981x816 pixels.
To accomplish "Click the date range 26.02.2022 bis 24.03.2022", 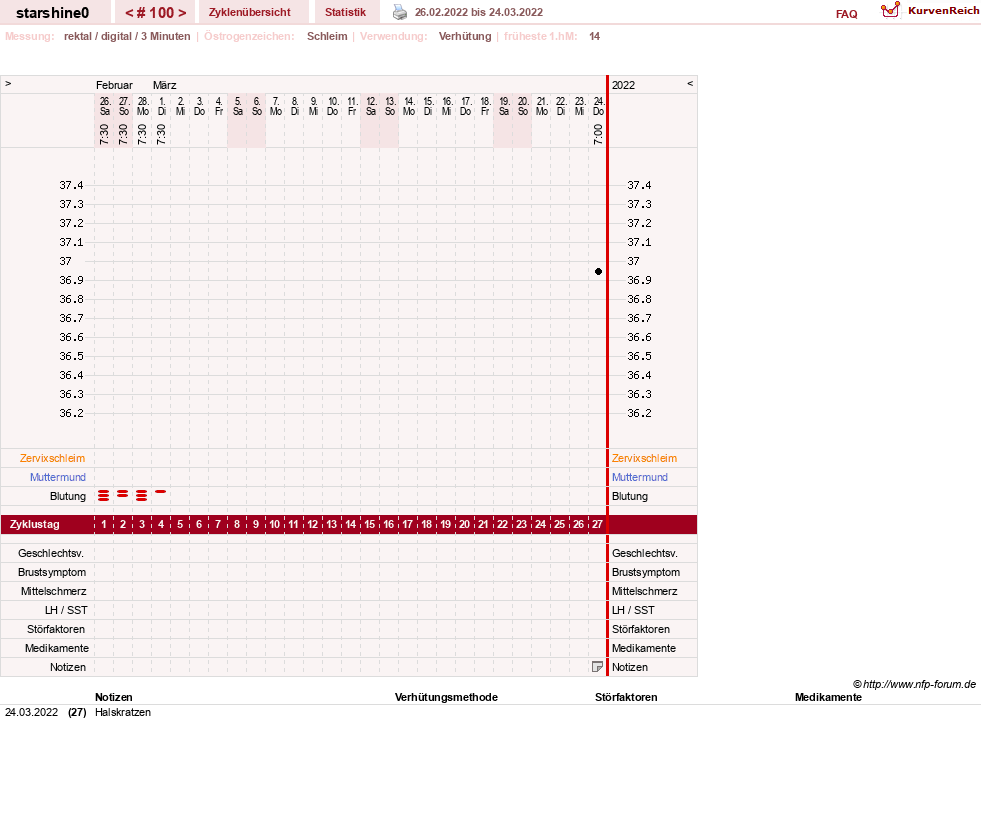I will click(479, 13).
